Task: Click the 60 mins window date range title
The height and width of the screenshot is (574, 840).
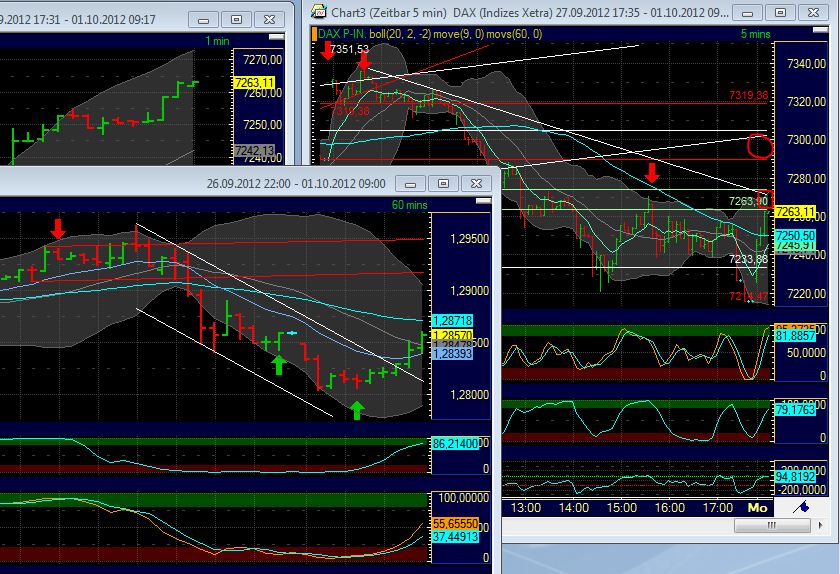Action: point(296,184)
